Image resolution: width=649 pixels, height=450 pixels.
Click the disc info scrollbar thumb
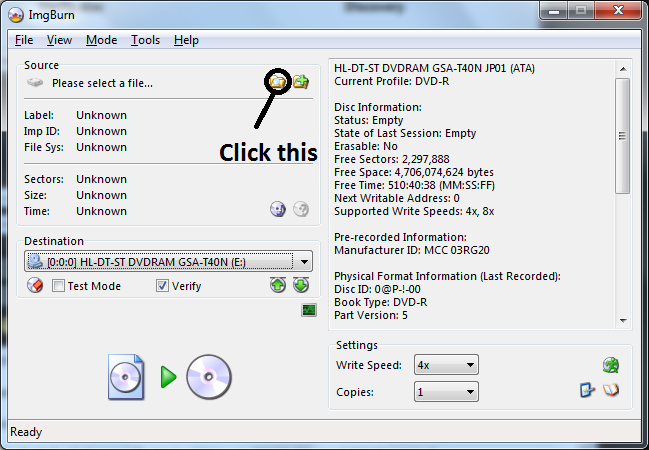[x=623, y=136]
